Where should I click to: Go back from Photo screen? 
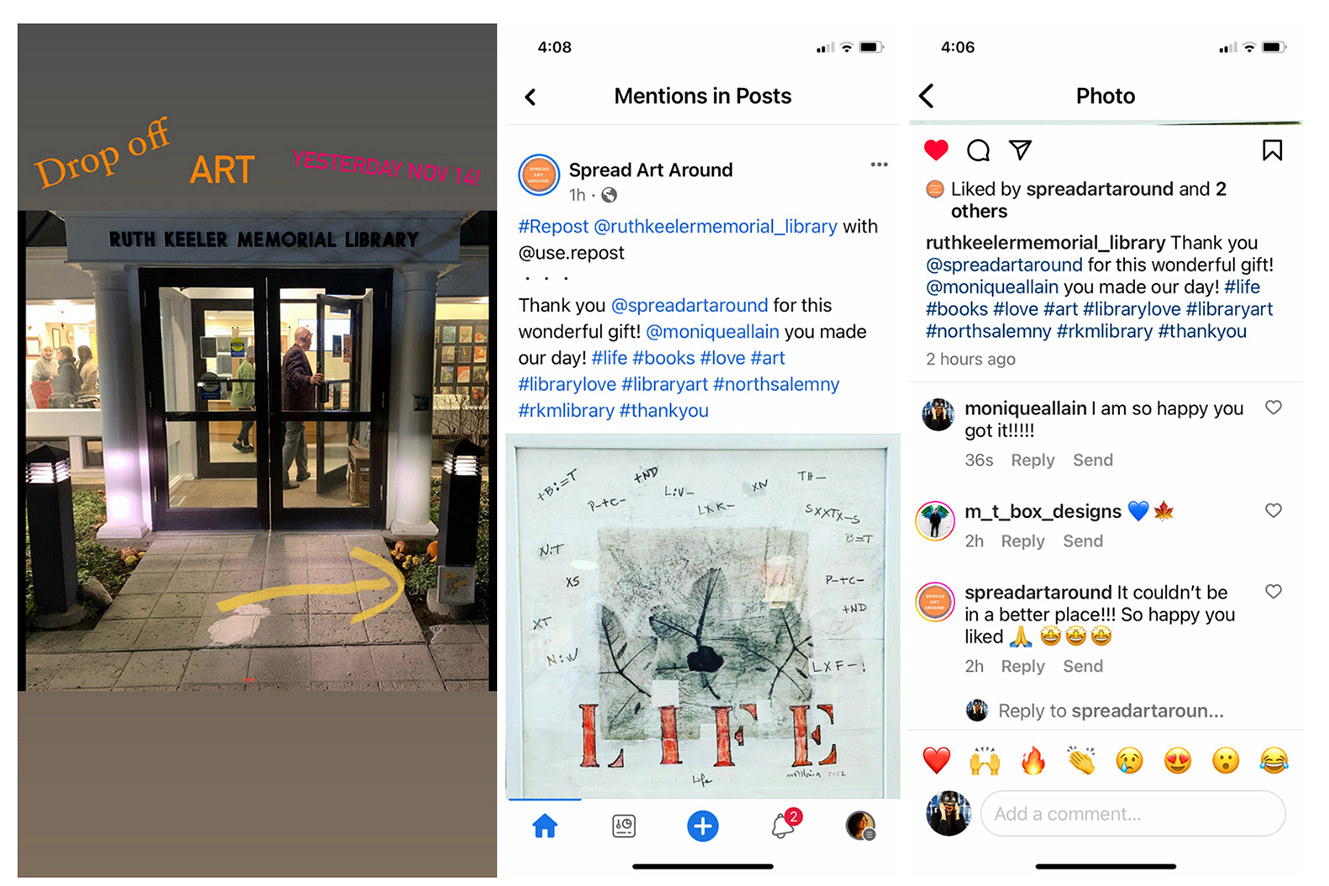click(x=926, y=96)
